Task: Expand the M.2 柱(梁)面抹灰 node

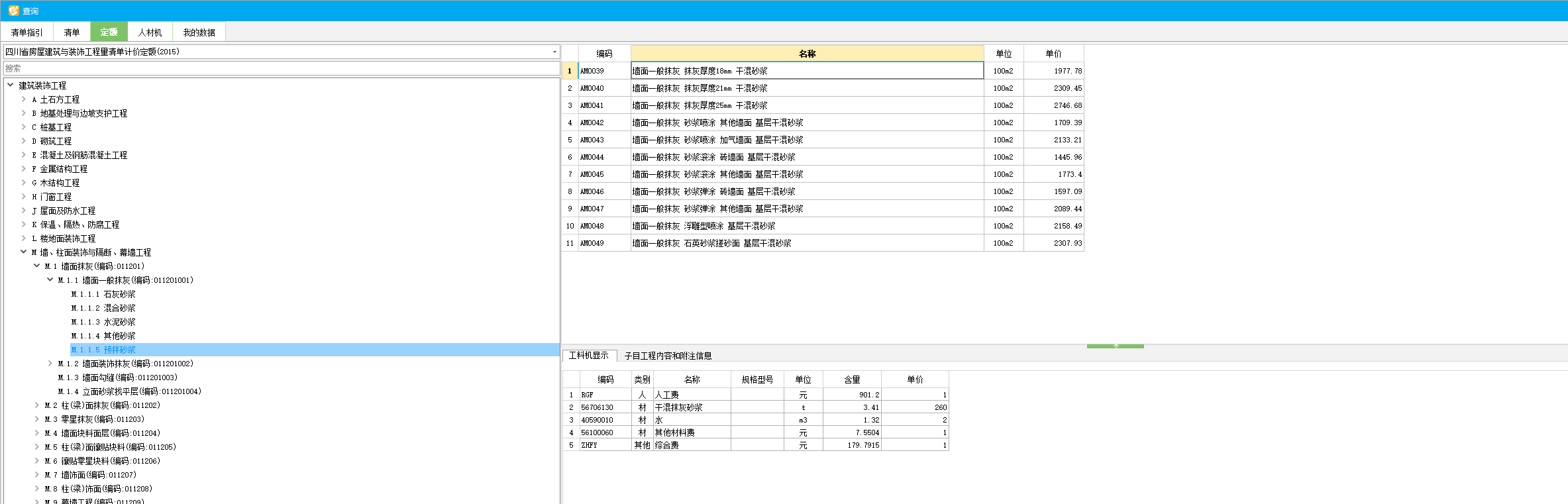Action: point(37,405)
